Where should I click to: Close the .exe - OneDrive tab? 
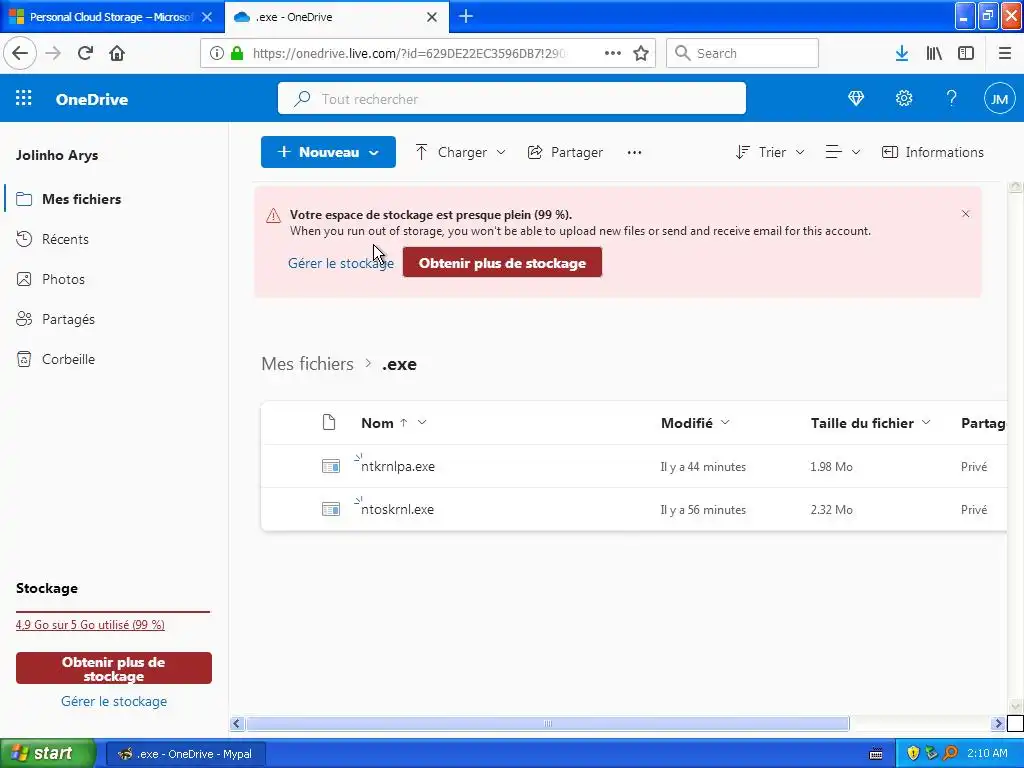pos(432,17)
